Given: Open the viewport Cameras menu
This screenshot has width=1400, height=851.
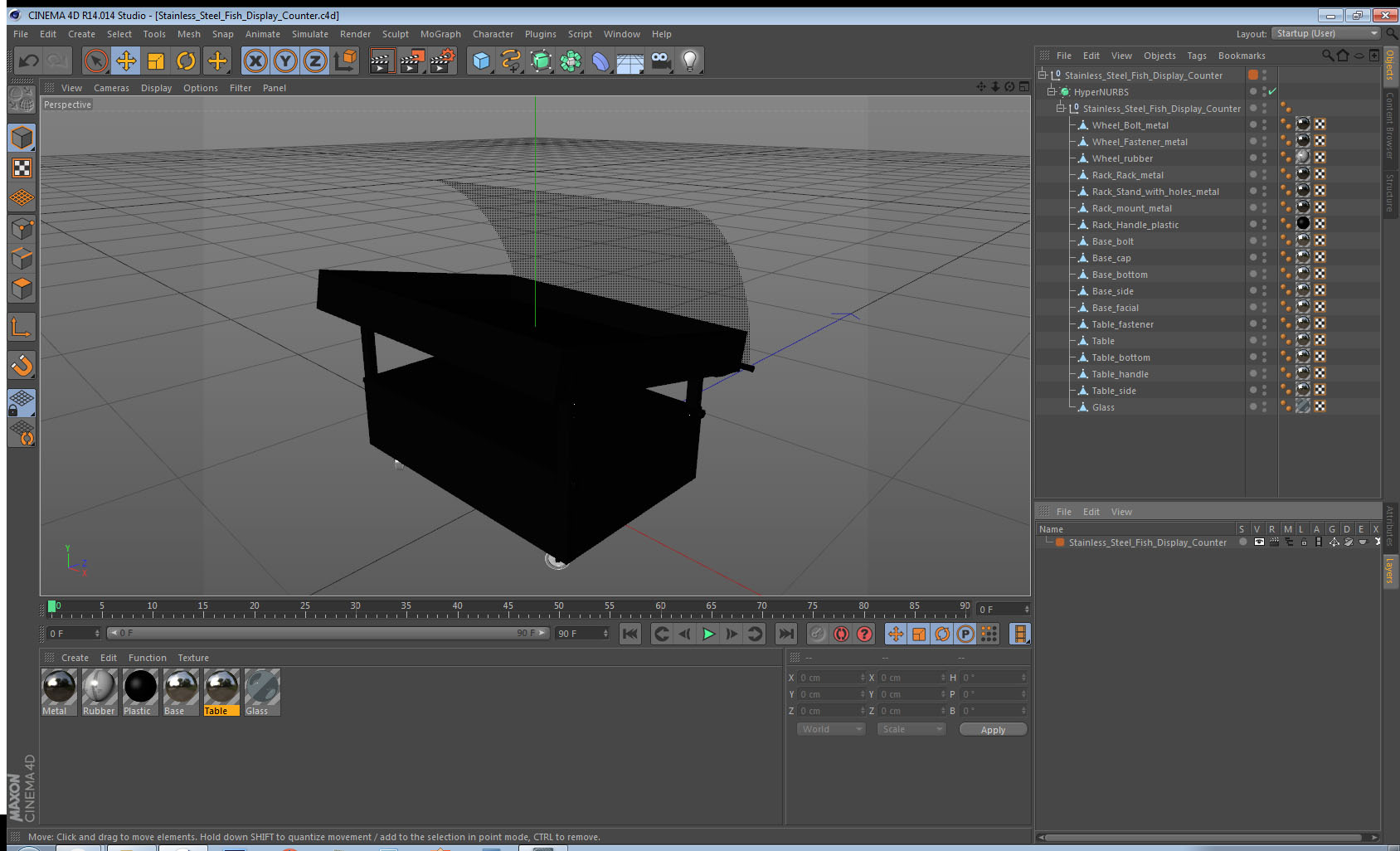Looking at the screenshot, I should coord(111,88).
